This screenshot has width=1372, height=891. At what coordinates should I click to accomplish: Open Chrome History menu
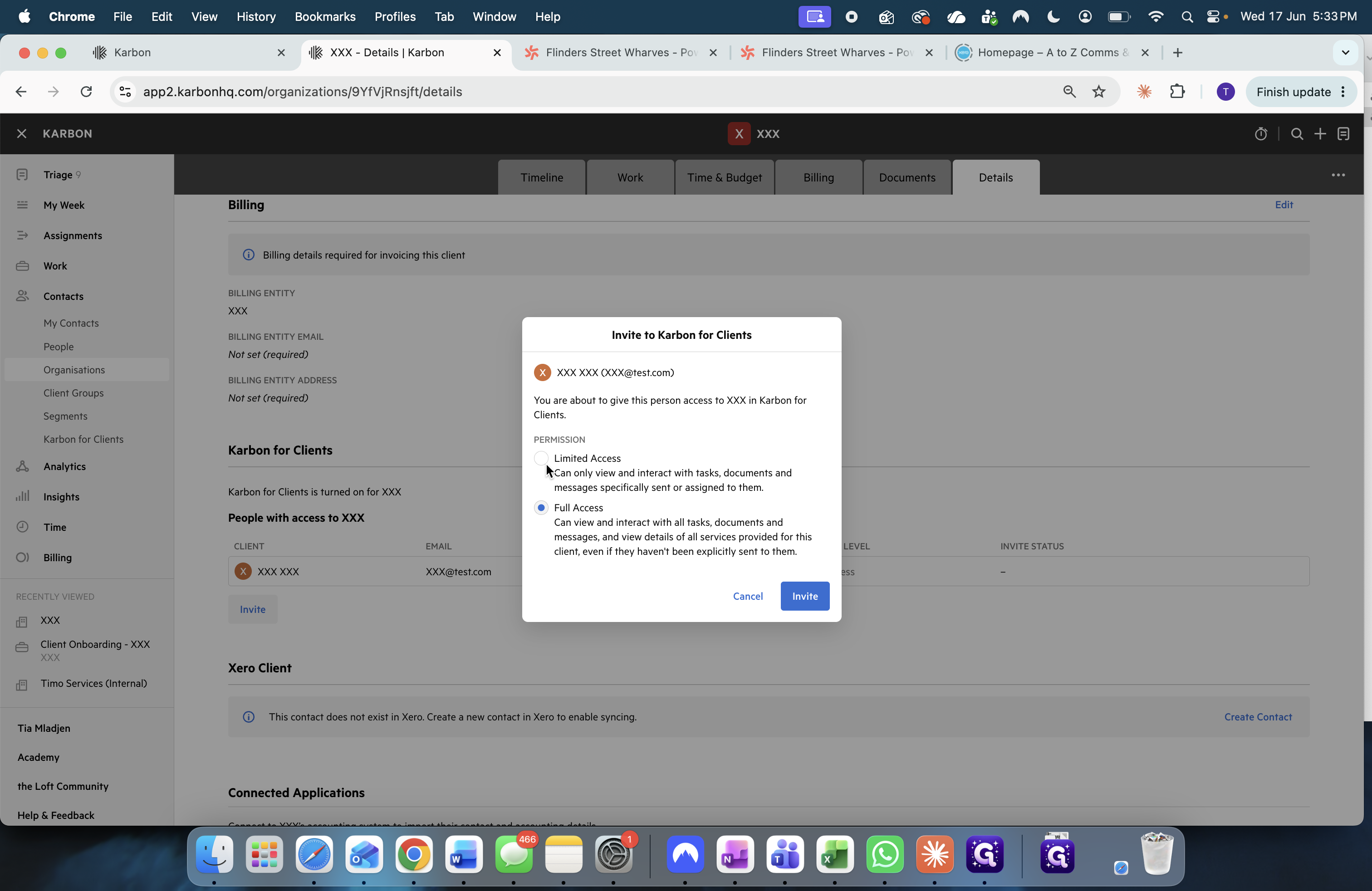click(x=256, y=17)
